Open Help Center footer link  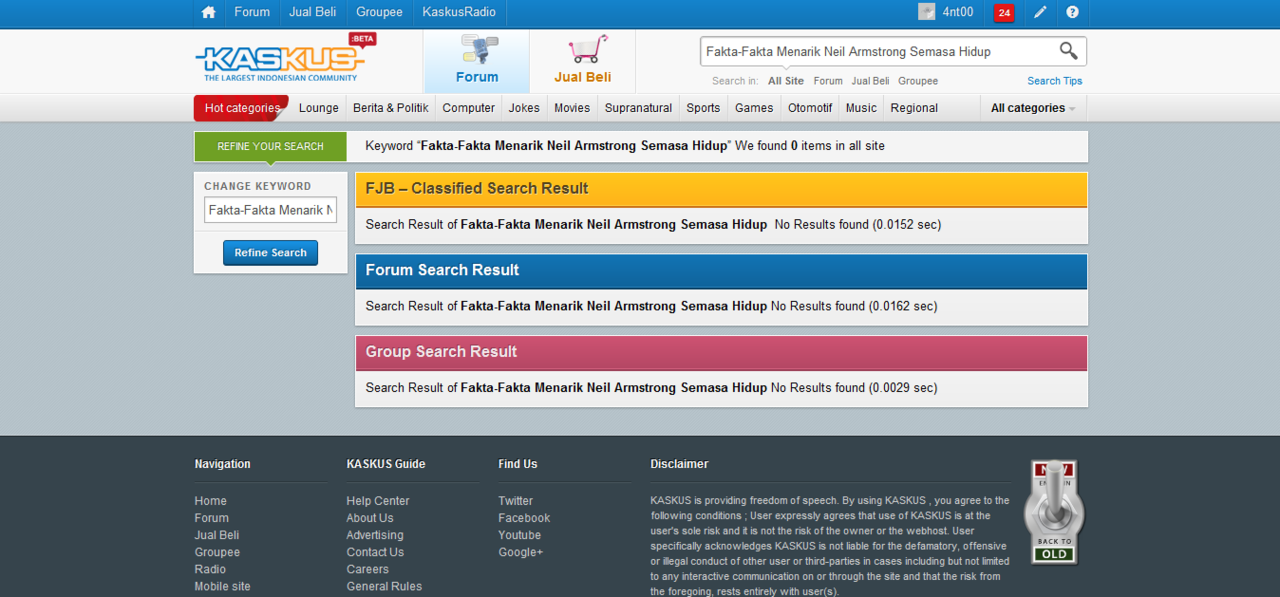378,501
